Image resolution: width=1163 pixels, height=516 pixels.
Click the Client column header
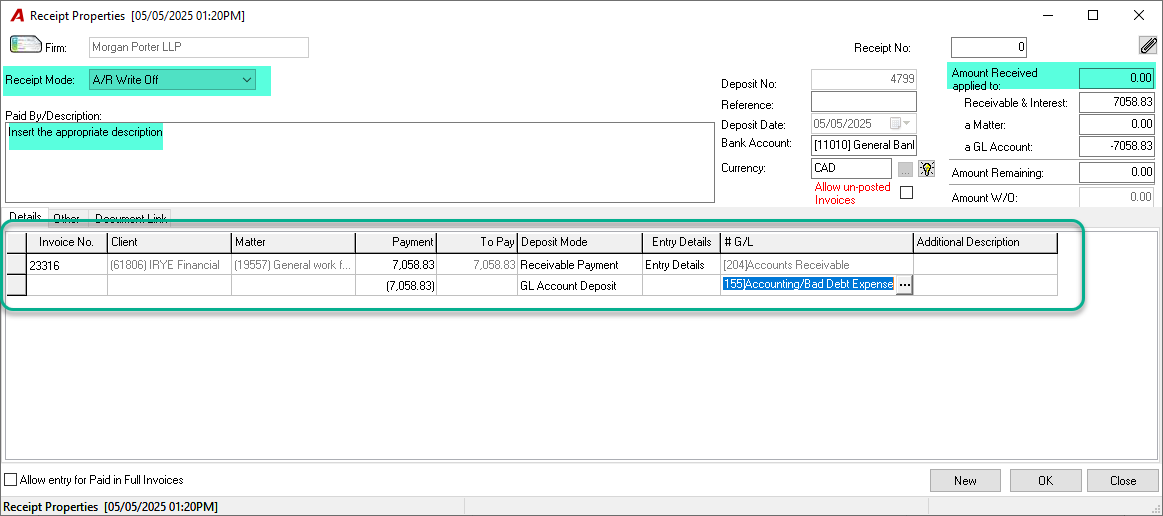(x=170, y=242)
